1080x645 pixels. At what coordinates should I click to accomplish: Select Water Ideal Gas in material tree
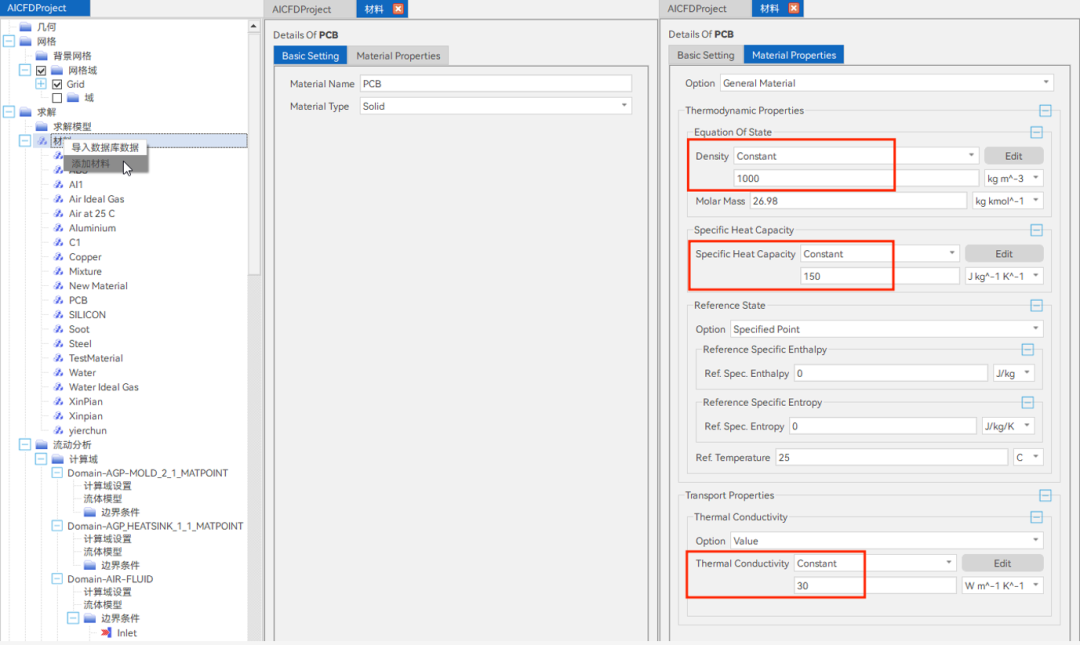pos(103,387)
